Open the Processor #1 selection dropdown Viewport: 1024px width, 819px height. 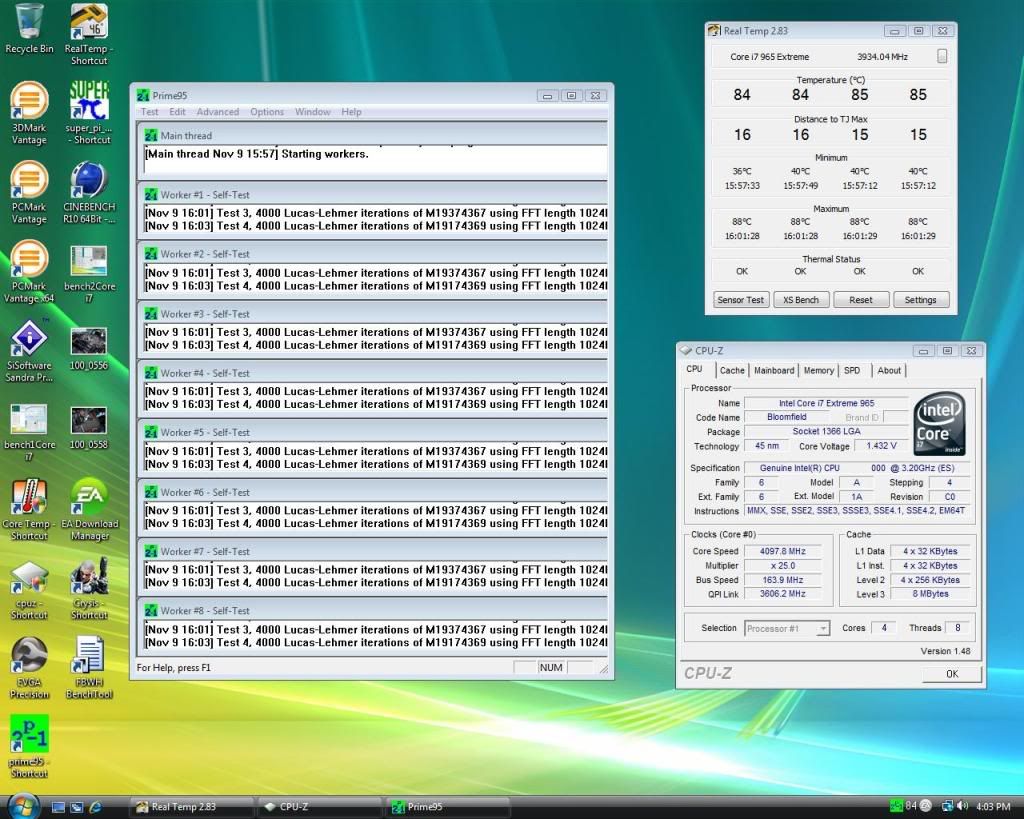tap(787, 628)
